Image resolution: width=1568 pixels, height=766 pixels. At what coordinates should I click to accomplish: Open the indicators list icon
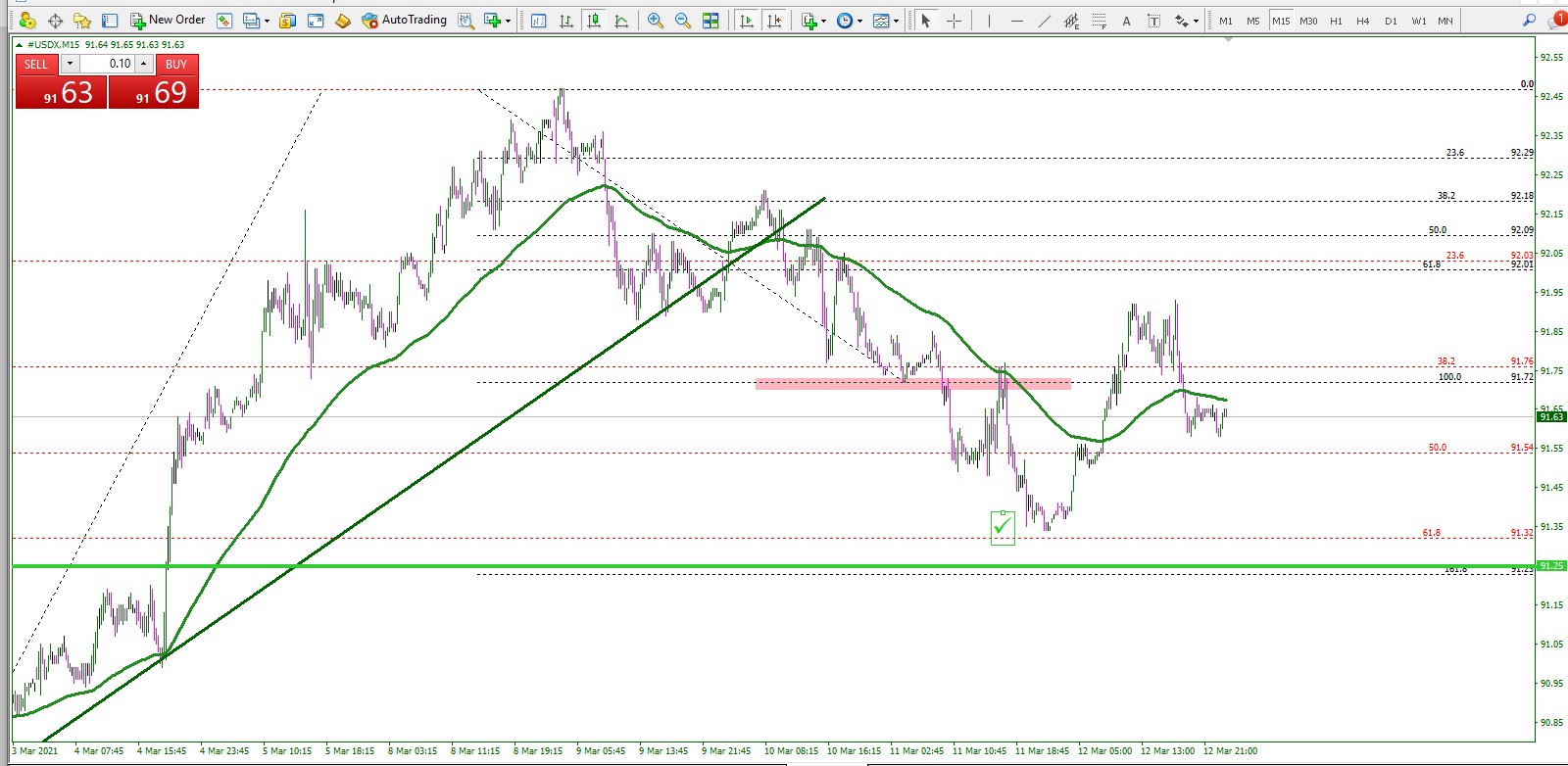[x=808, y=20]
